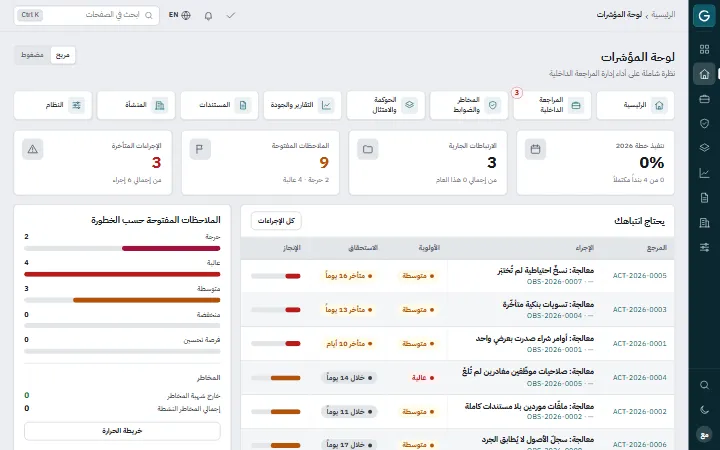Click the الإنجاز column header
720x450 pixels.
(x=291, y=248)
